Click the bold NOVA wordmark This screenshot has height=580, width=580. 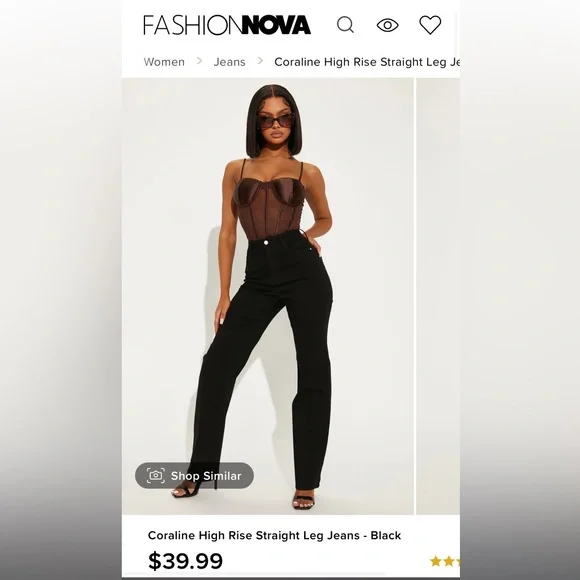(276, 25)
